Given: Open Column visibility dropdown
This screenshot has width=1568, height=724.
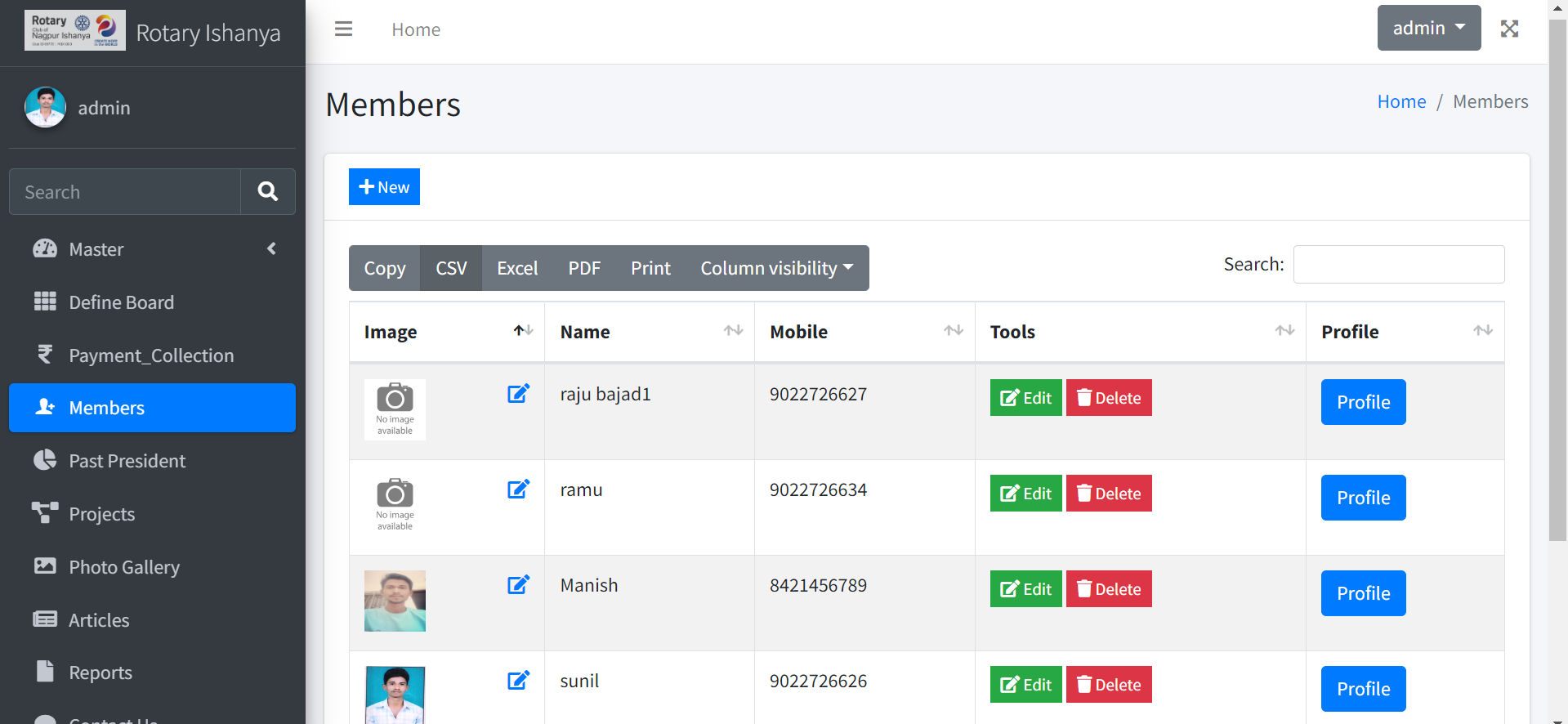Looking at the screenshot, I should pyautogui.click(x=776, y=268).
